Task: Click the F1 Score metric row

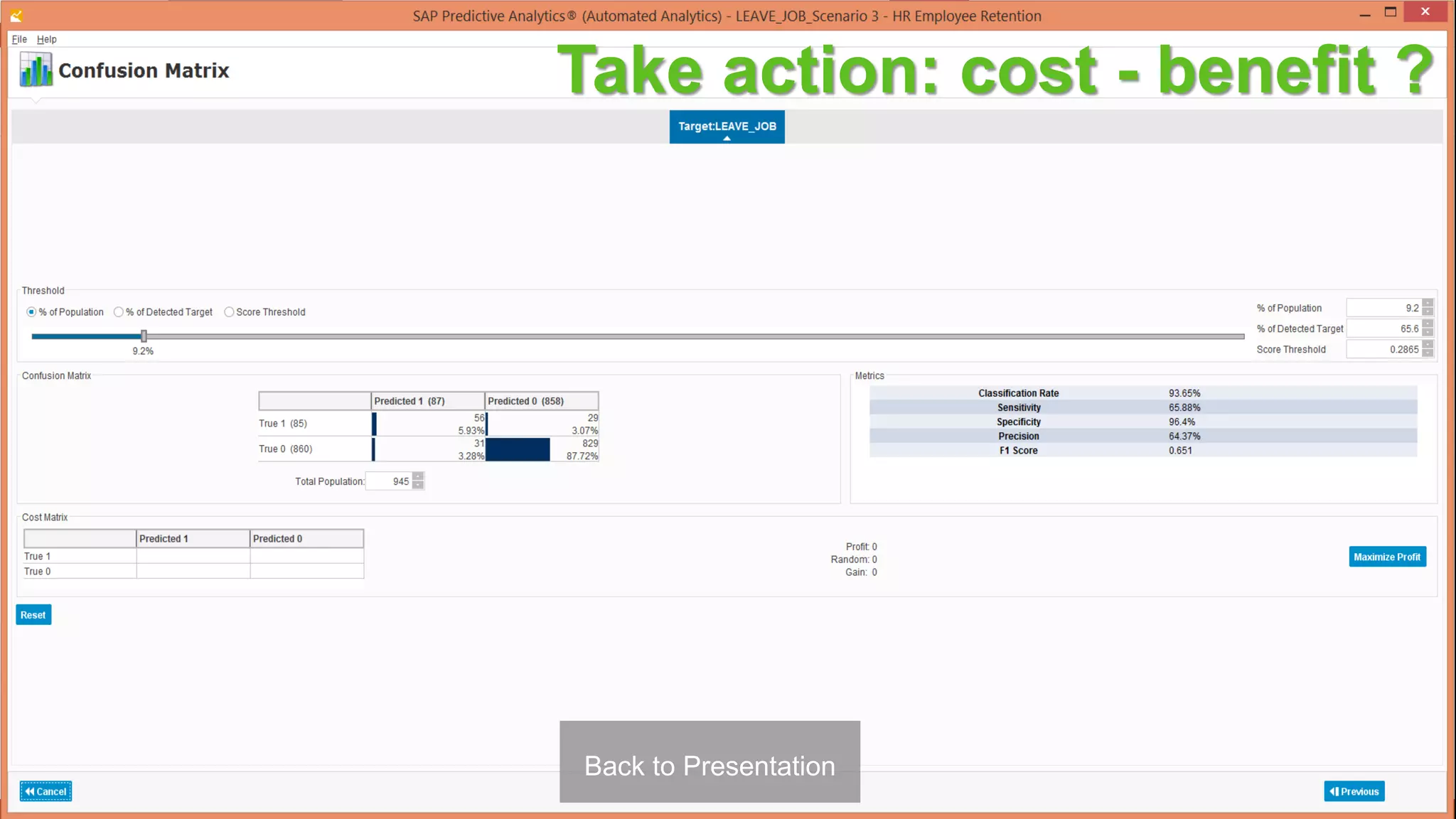Action: pos(1143,450)
